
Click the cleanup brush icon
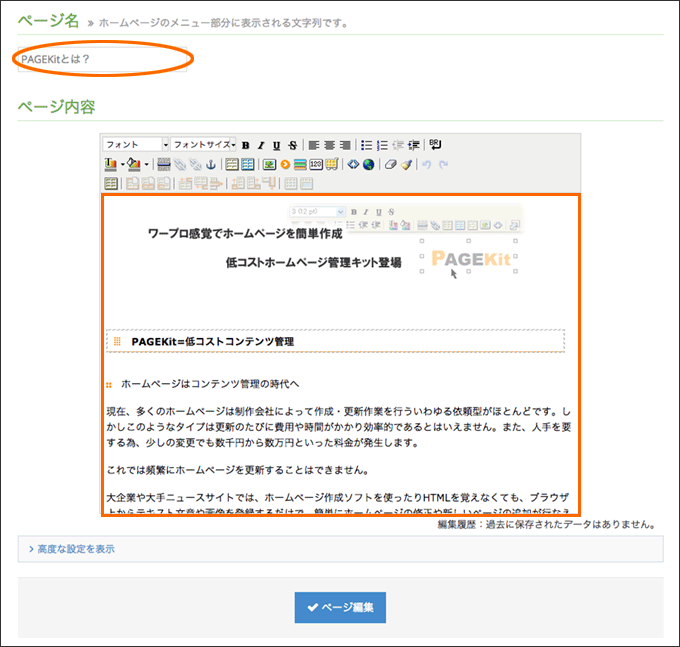(406, 164)
